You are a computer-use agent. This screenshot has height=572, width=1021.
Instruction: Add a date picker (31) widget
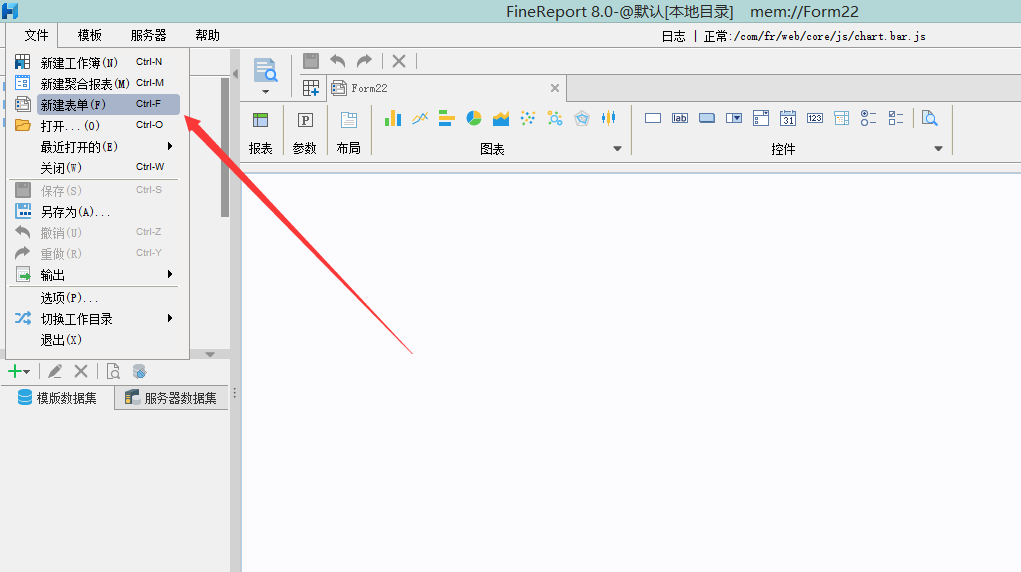tap(788, 118)
